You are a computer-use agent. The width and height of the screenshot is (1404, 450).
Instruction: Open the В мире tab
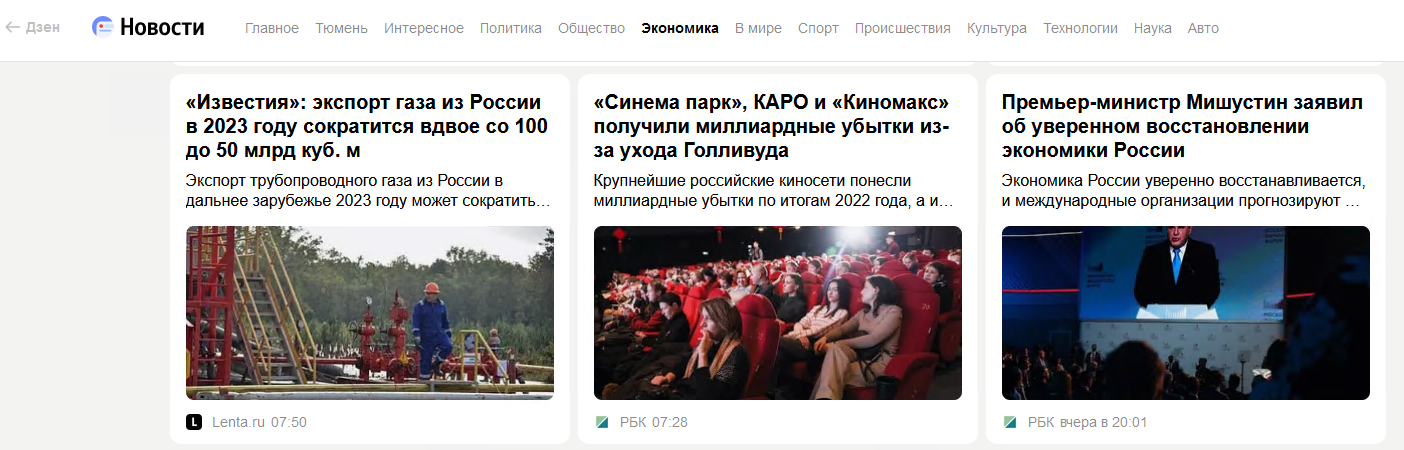click(x=758, y=28)
